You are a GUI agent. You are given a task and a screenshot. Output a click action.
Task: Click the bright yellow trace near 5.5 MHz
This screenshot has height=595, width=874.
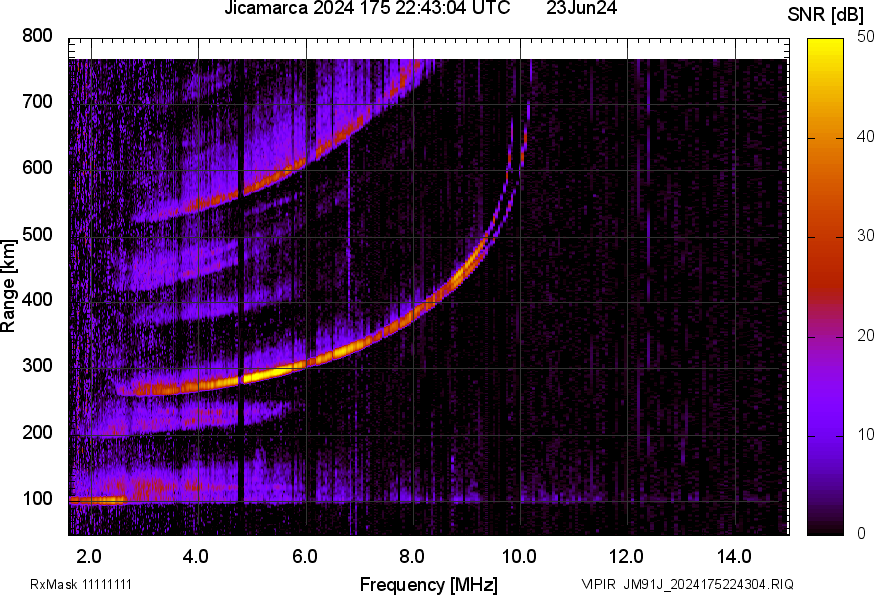[270, 375]
